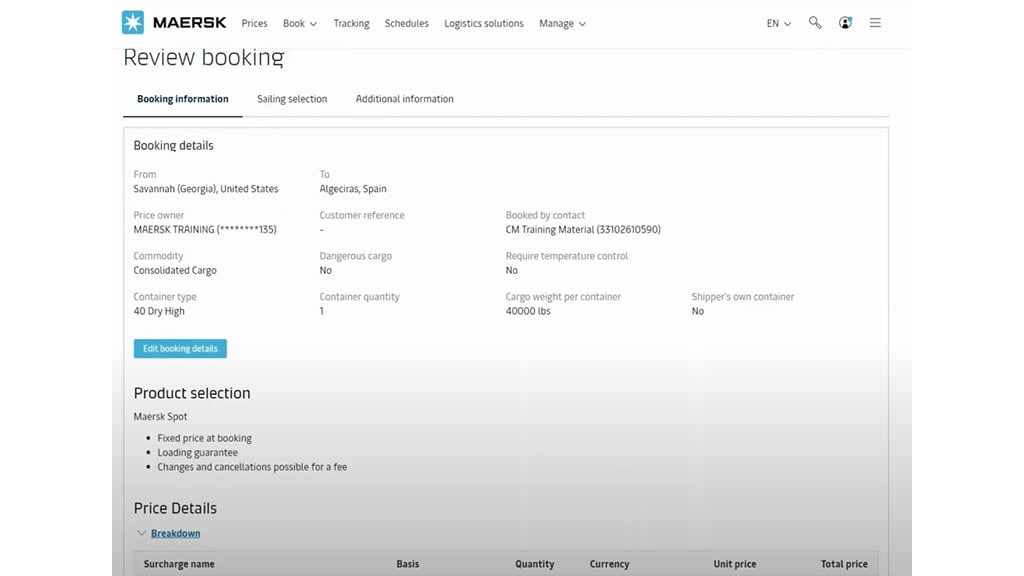Open the Schedules page
The height and width of the screenshot is (576, 1024).
pyautogui.click(x=406, y=23)
